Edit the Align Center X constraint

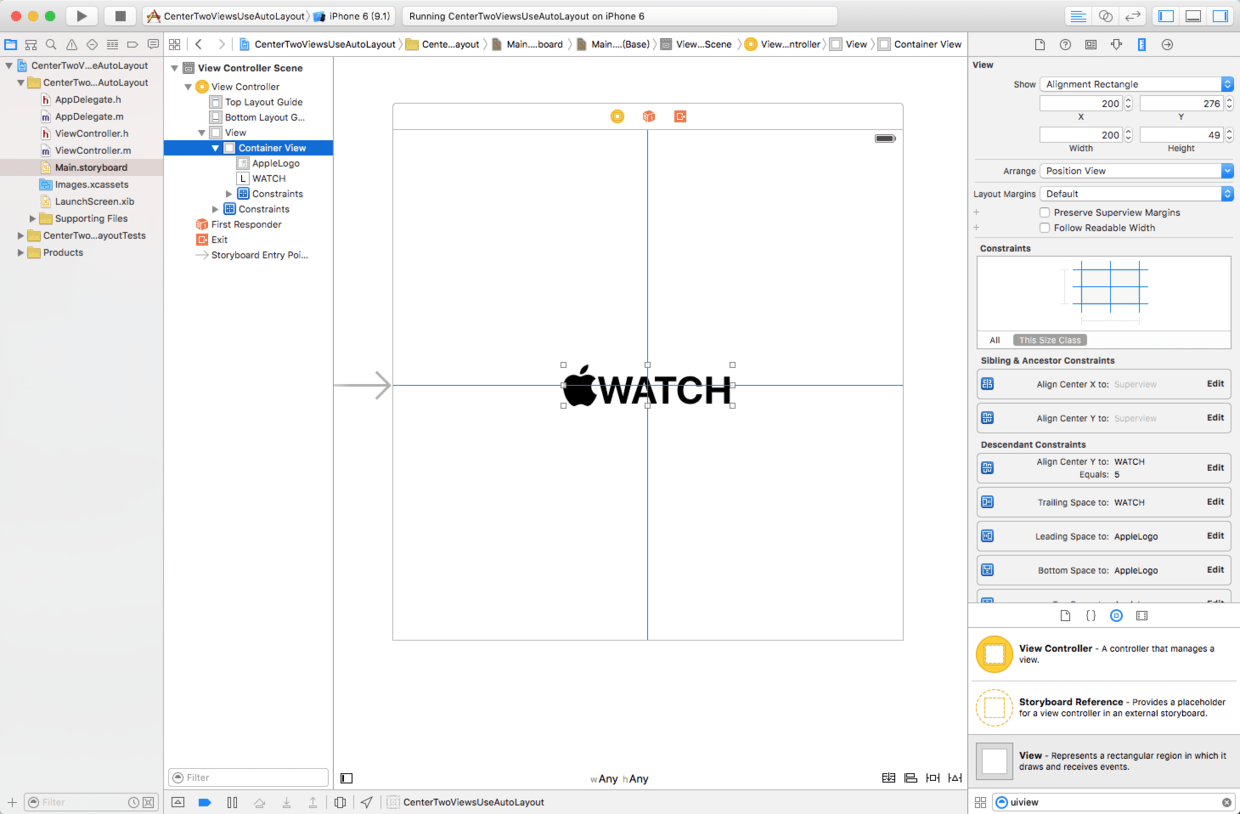pos(1215,384)
